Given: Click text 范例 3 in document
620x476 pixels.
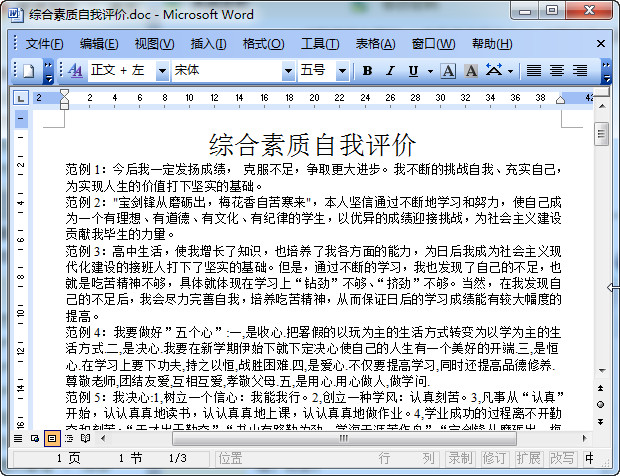Looking at the screenshot, I should click(83, 251).
